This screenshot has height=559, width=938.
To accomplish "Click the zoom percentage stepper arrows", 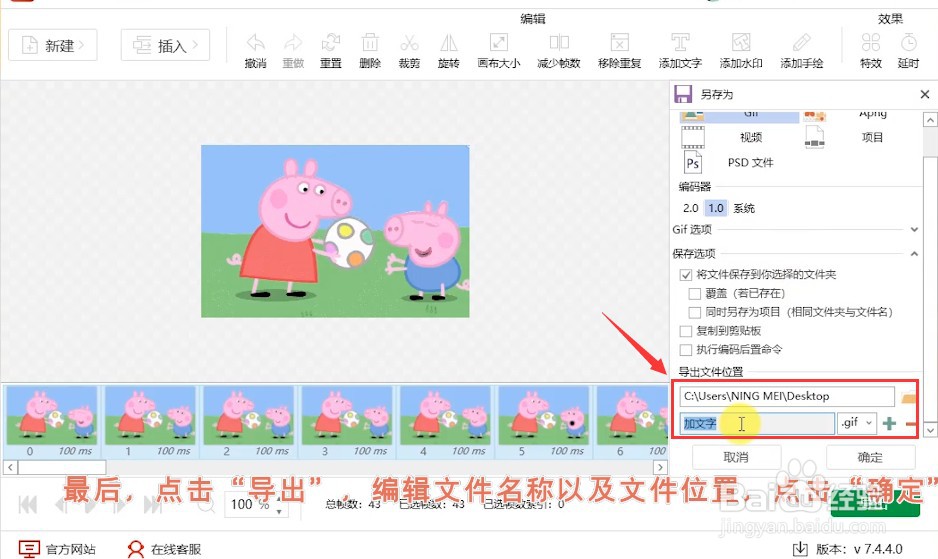I will point(279,505).
